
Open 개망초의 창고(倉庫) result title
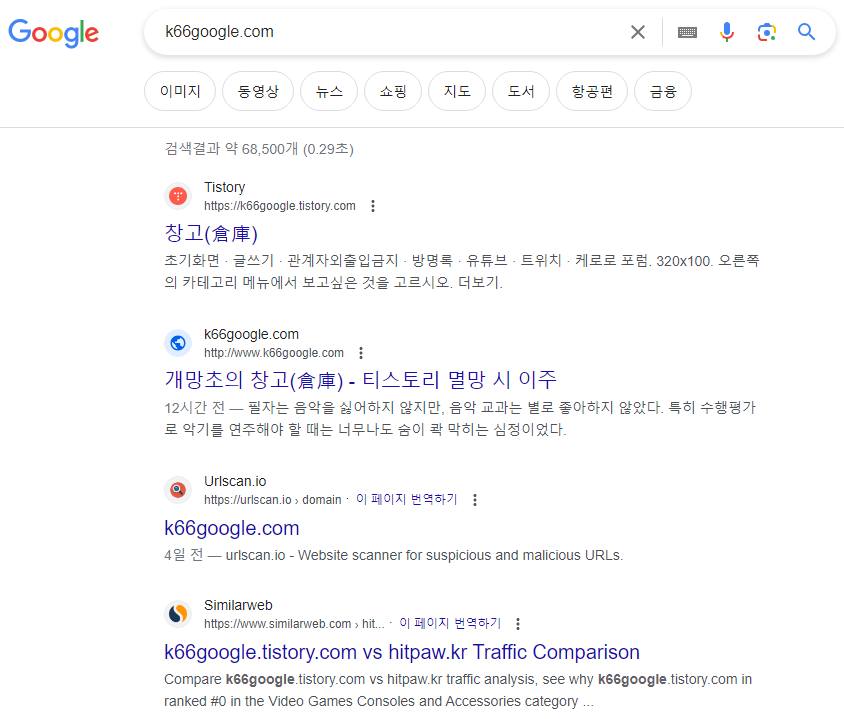[360, 380]
